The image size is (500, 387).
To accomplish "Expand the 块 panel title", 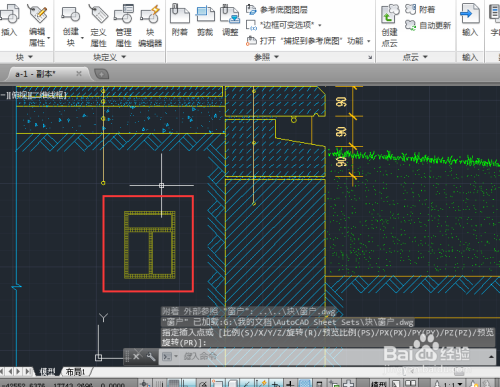I will click(x=24, y=57).
